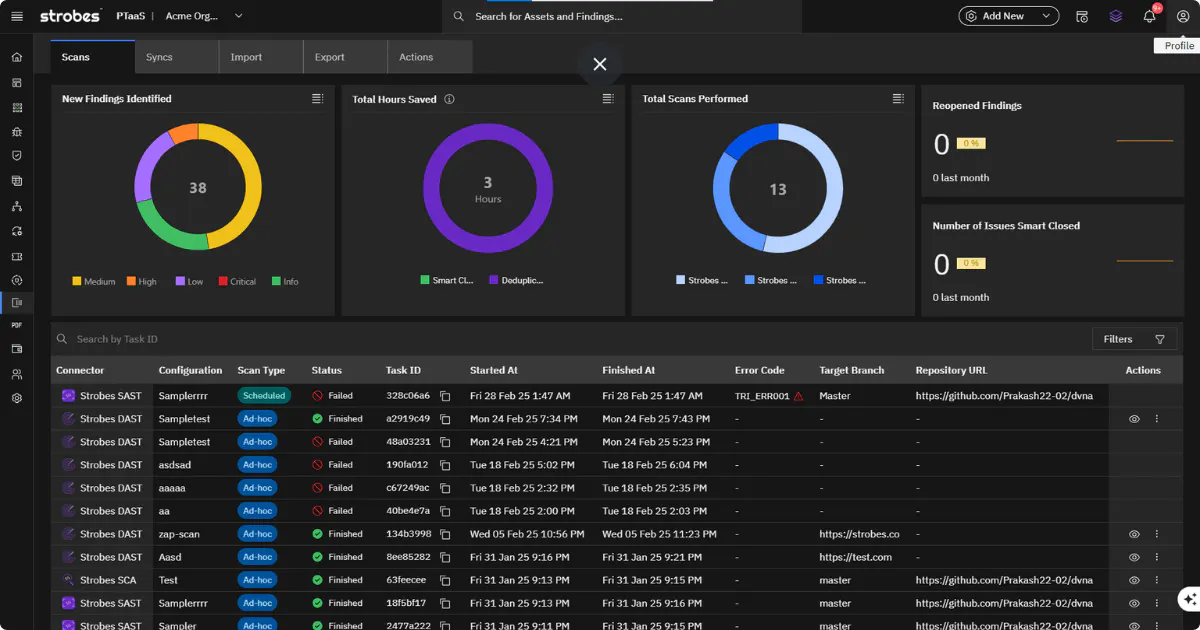Select the TRI_ERR001 error code text

[762, 396]
